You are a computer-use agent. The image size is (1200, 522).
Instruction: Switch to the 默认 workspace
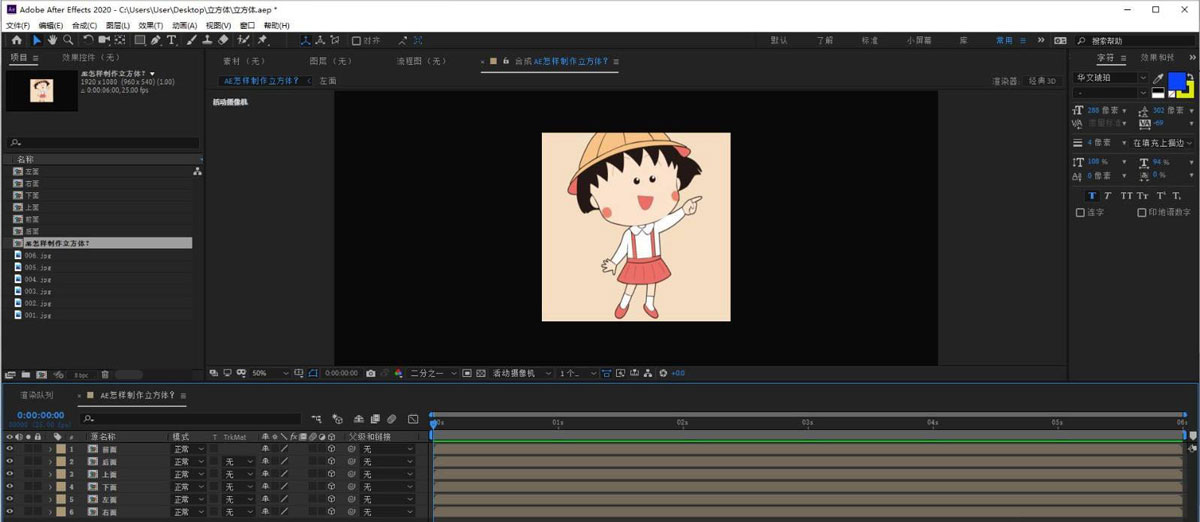tap(779, 41)
